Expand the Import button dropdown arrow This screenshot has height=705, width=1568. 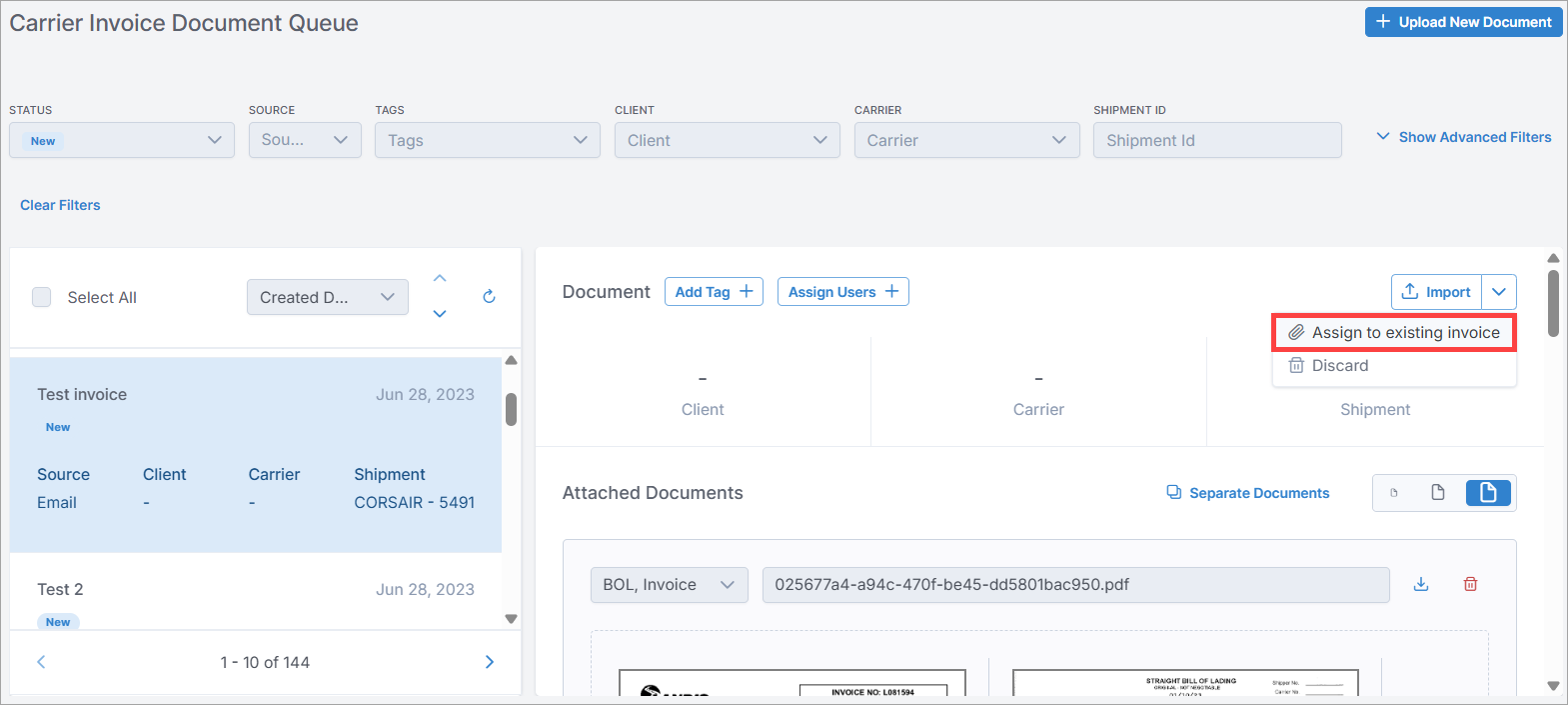tap(1499, 292)
